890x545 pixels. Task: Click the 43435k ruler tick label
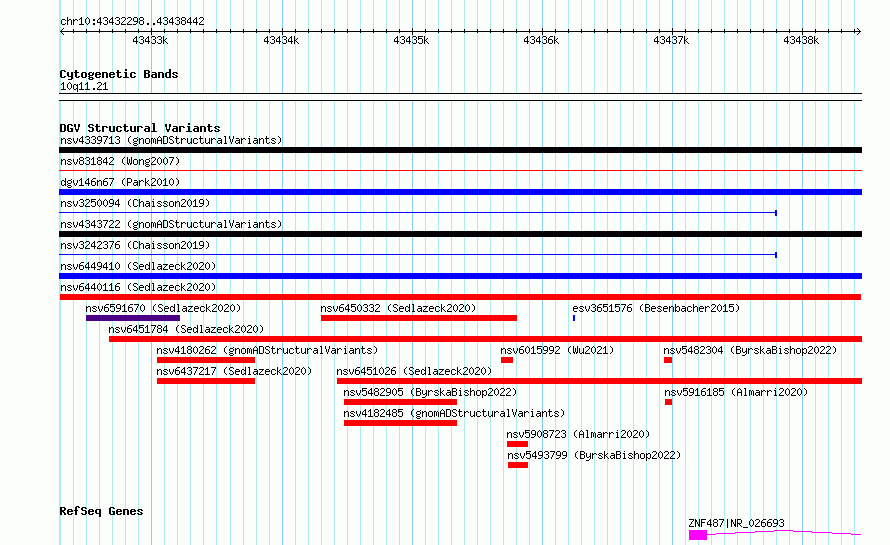click(411, 40)
